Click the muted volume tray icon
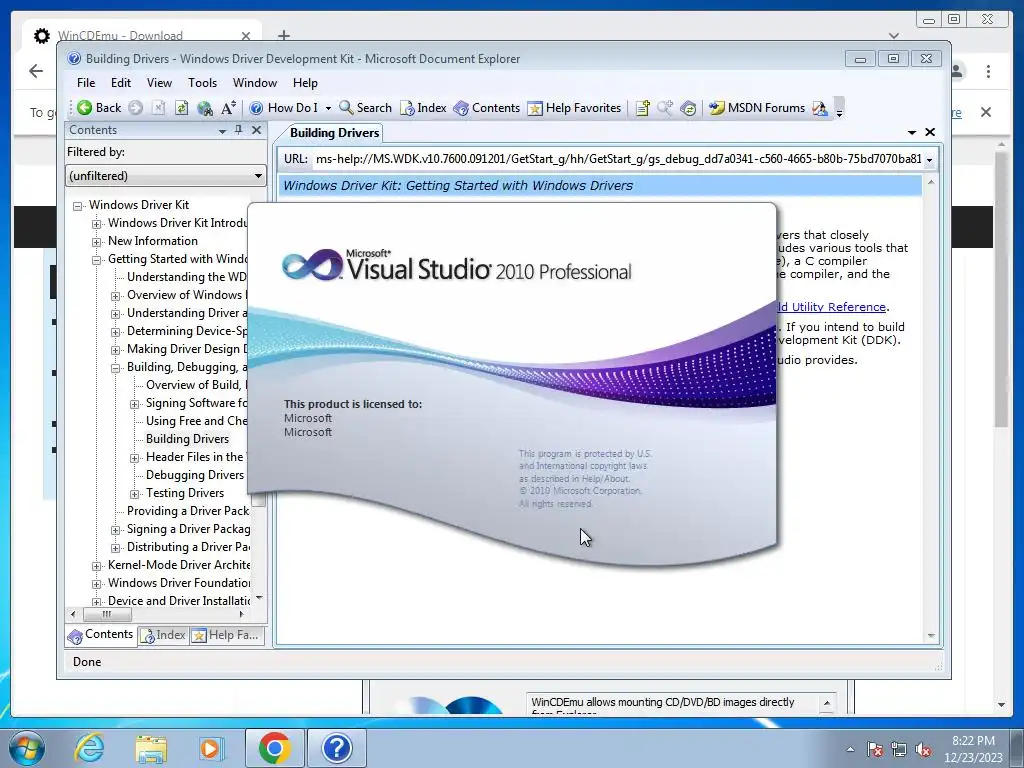Image resolution: width=1024 pixels, height=768 pixels. coord(923,750)
